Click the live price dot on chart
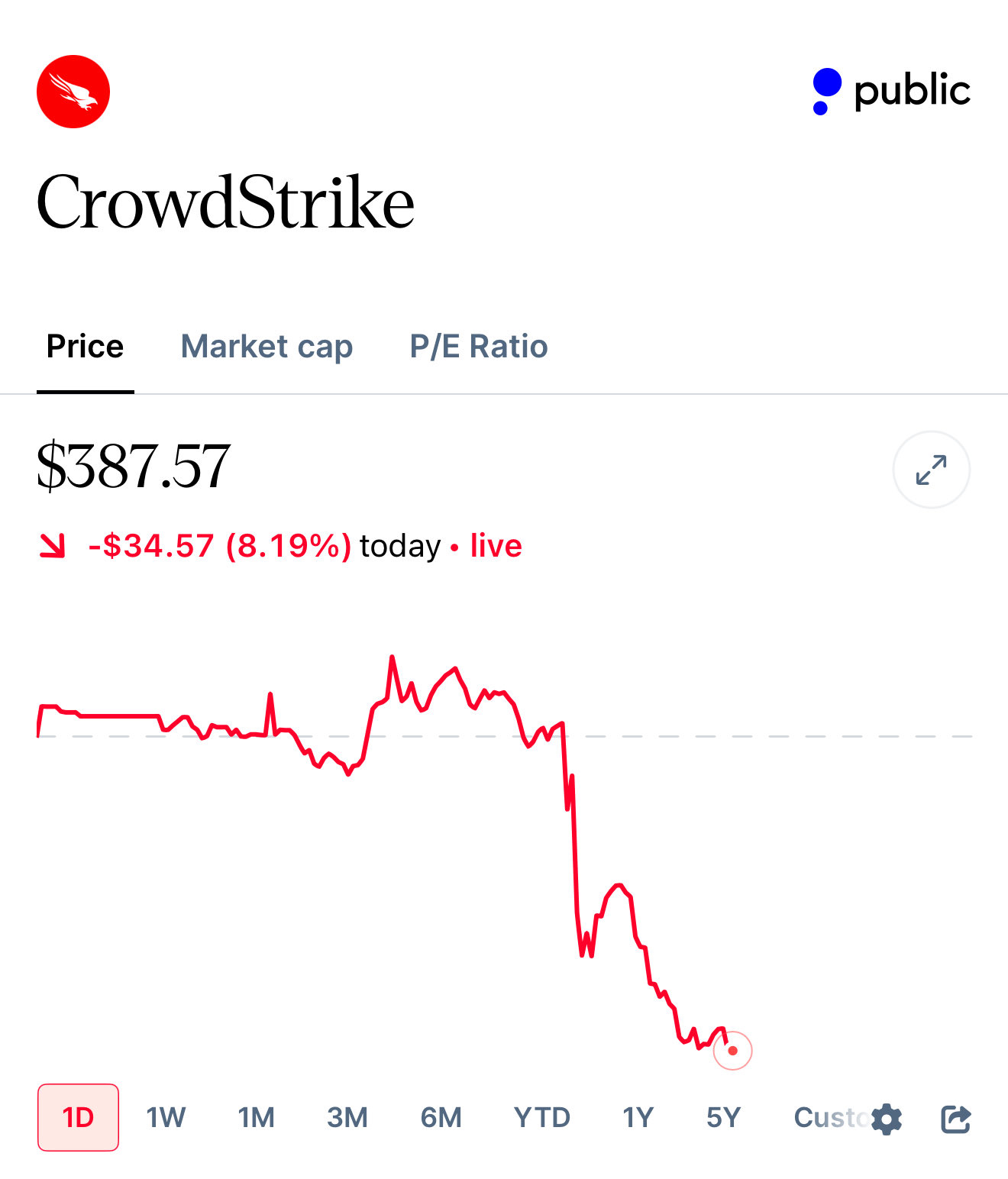Screen dimensions: 1008x1179 pos(732,1051)
